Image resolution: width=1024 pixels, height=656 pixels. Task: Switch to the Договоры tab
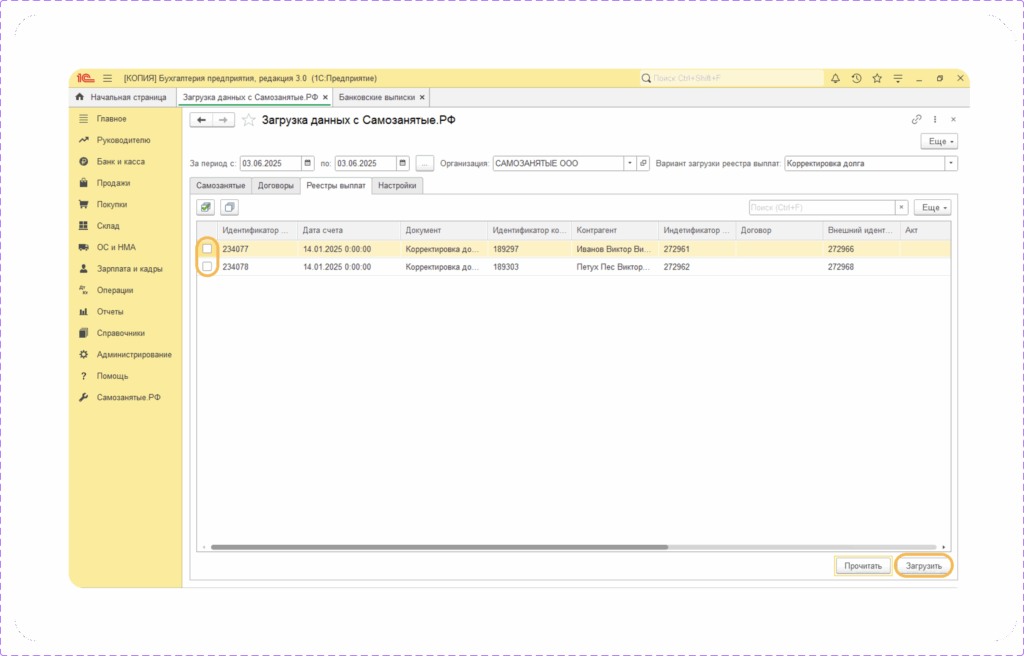pyautogui.click(x=276, y=185)
